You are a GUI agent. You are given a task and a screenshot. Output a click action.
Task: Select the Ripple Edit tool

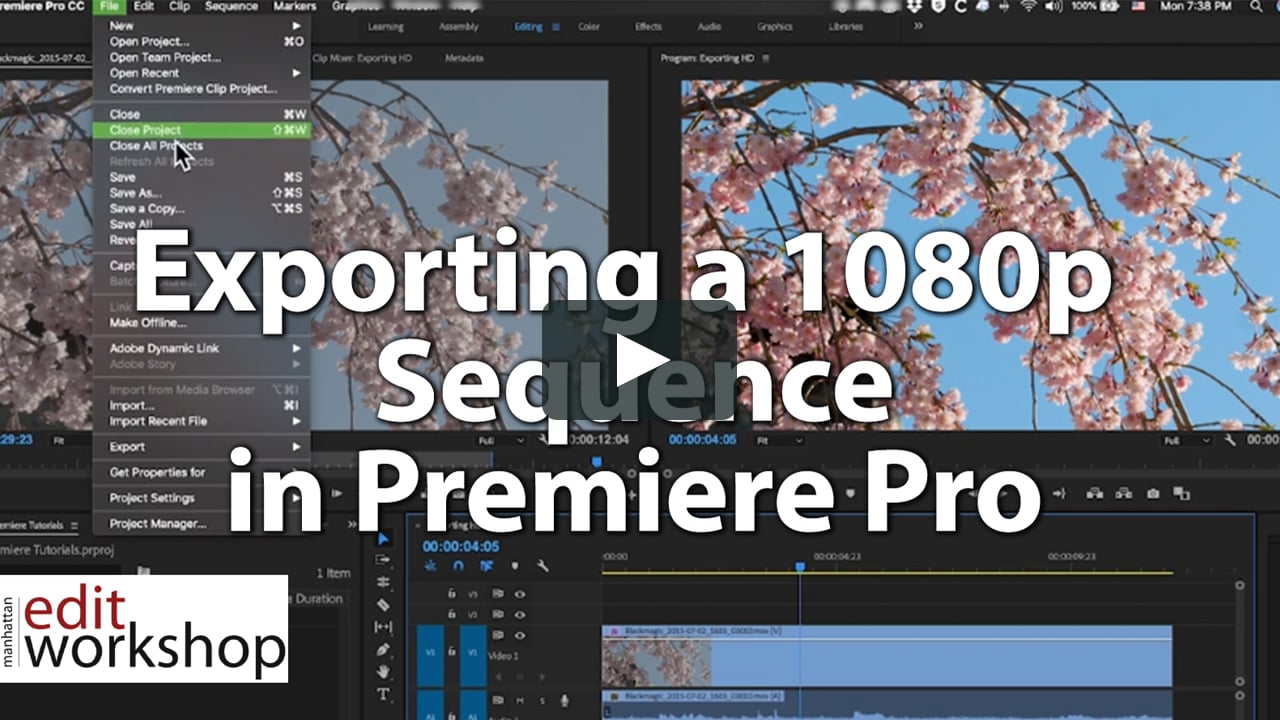[x=383, y=582]
